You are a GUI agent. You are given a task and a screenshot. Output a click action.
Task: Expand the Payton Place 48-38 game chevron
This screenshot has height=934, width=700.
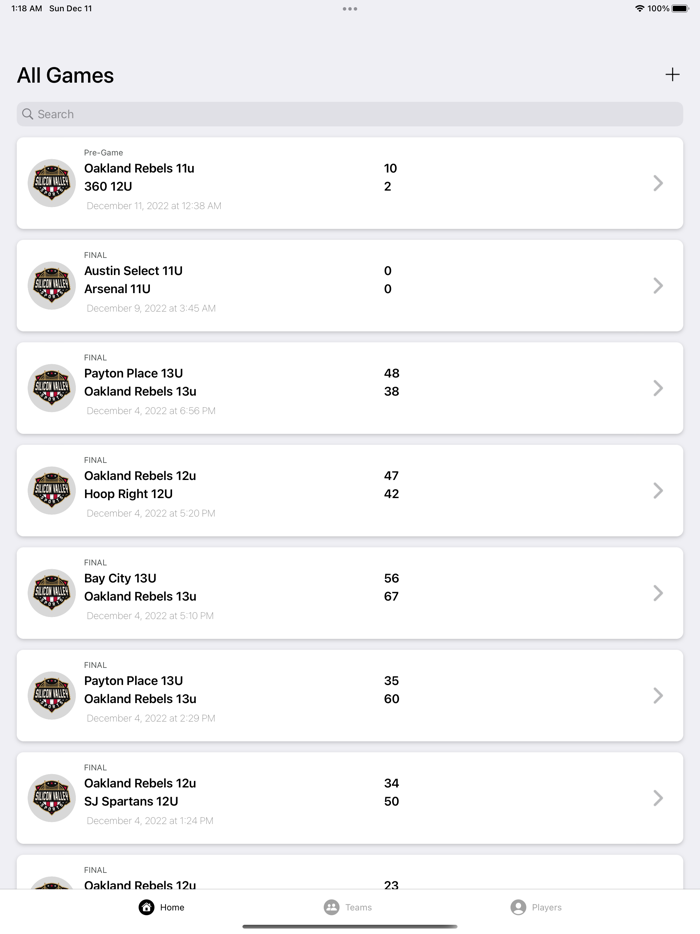(658, 388)
